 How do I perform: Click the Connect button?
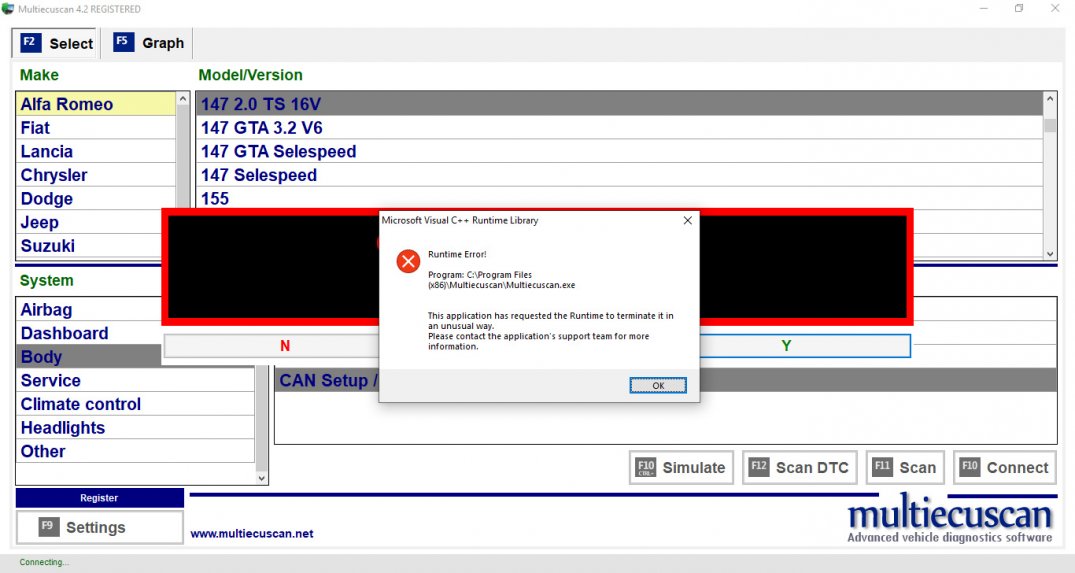(1004, 467)
